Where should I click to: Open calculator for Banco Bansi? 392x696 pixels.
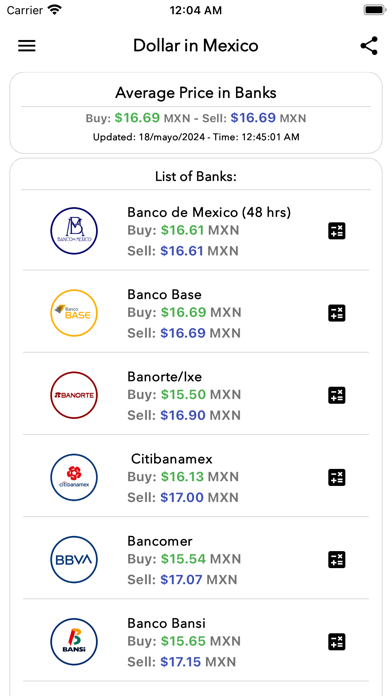click(337, 642)
